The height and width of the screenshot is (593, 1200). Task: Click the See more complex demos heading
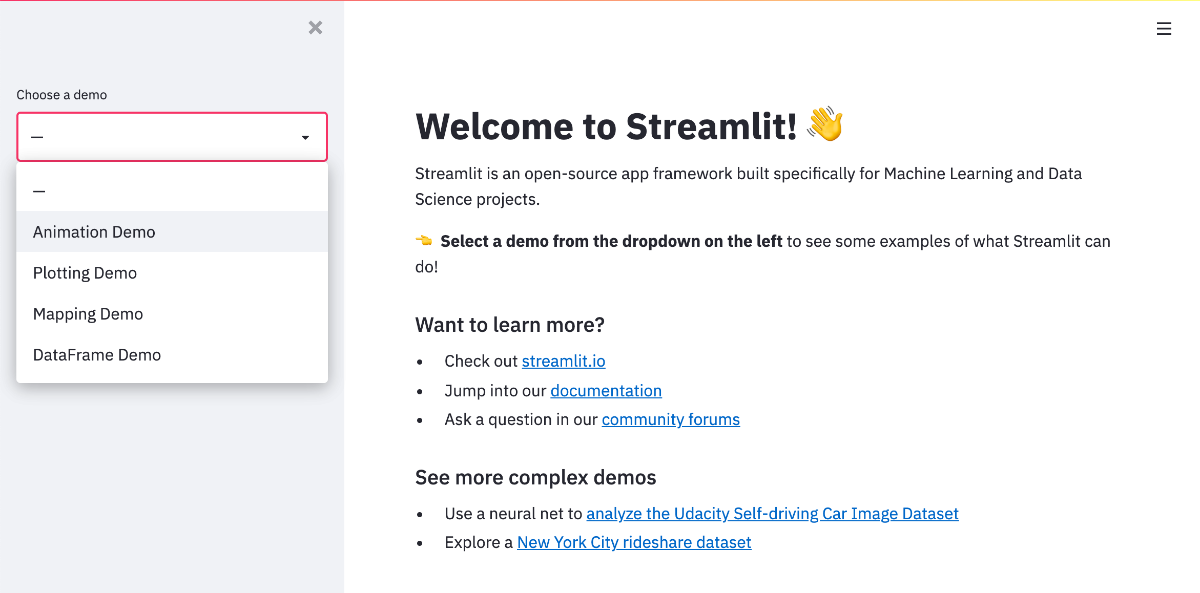(535, 477)
